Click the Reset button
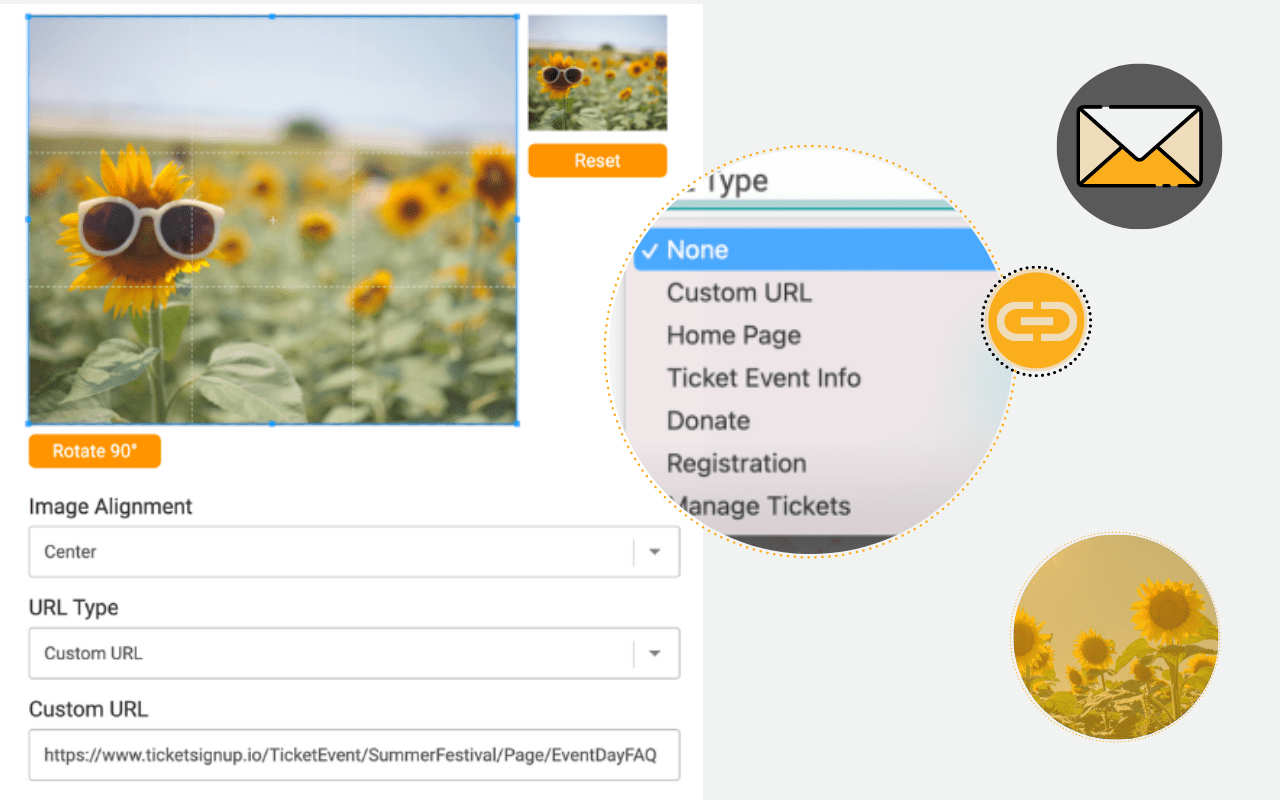Screen dimensions: 1280x800 coord(597,160)
